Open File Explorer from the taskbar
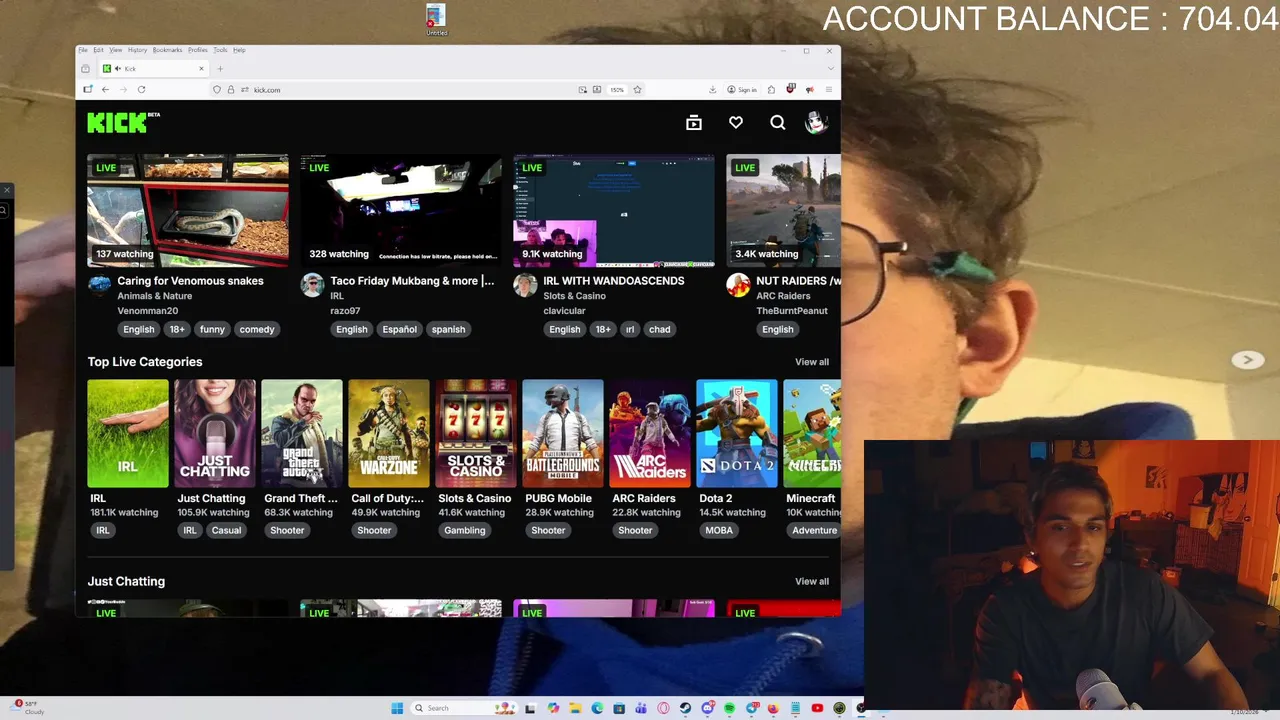This screenshot has height=720, width=1280. click(x=575, y=708)
